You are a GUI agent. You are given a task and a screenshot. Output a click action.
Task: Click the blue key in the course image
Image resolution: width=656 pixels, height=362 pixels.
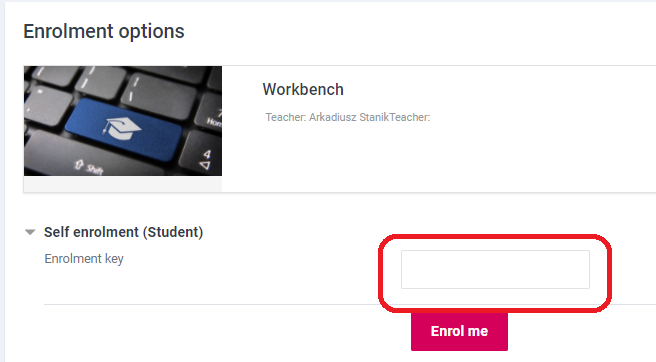(124, 129)
